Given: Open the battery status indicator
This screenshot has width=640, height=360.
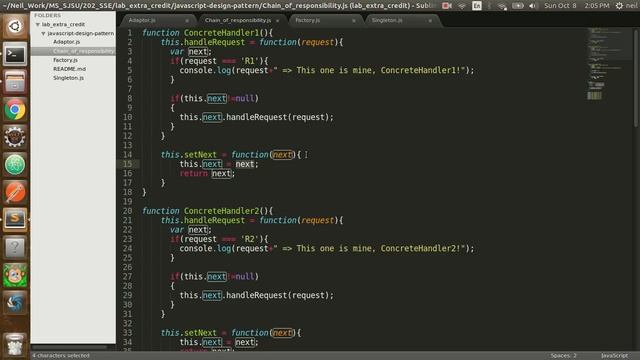Looking at the screenshot, I should click(x=518, y=6).
